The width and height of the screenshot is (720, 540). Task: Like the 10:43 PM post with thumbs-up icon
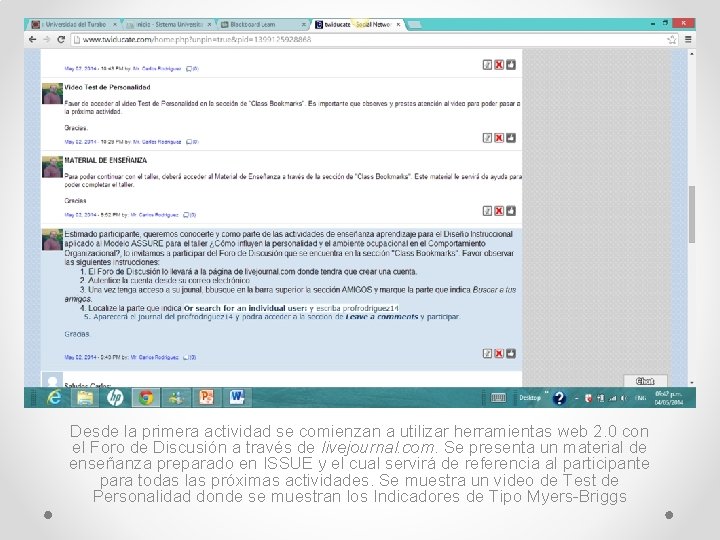coord(511,65)
